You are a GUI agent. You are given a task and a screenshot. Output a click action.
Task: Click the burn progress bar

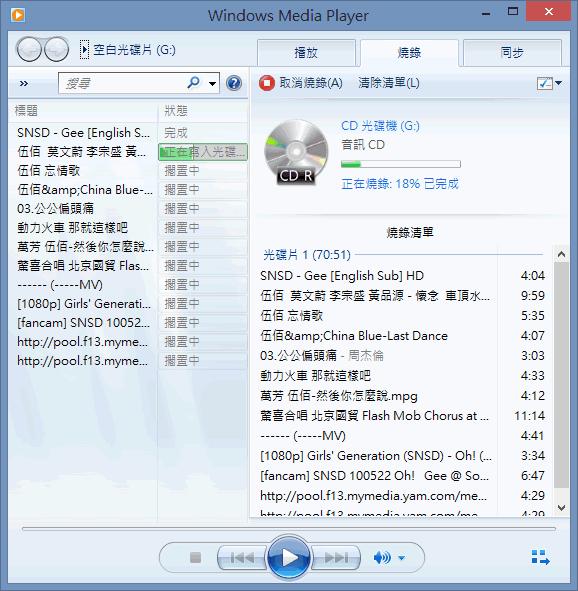[x=401, y=164]
